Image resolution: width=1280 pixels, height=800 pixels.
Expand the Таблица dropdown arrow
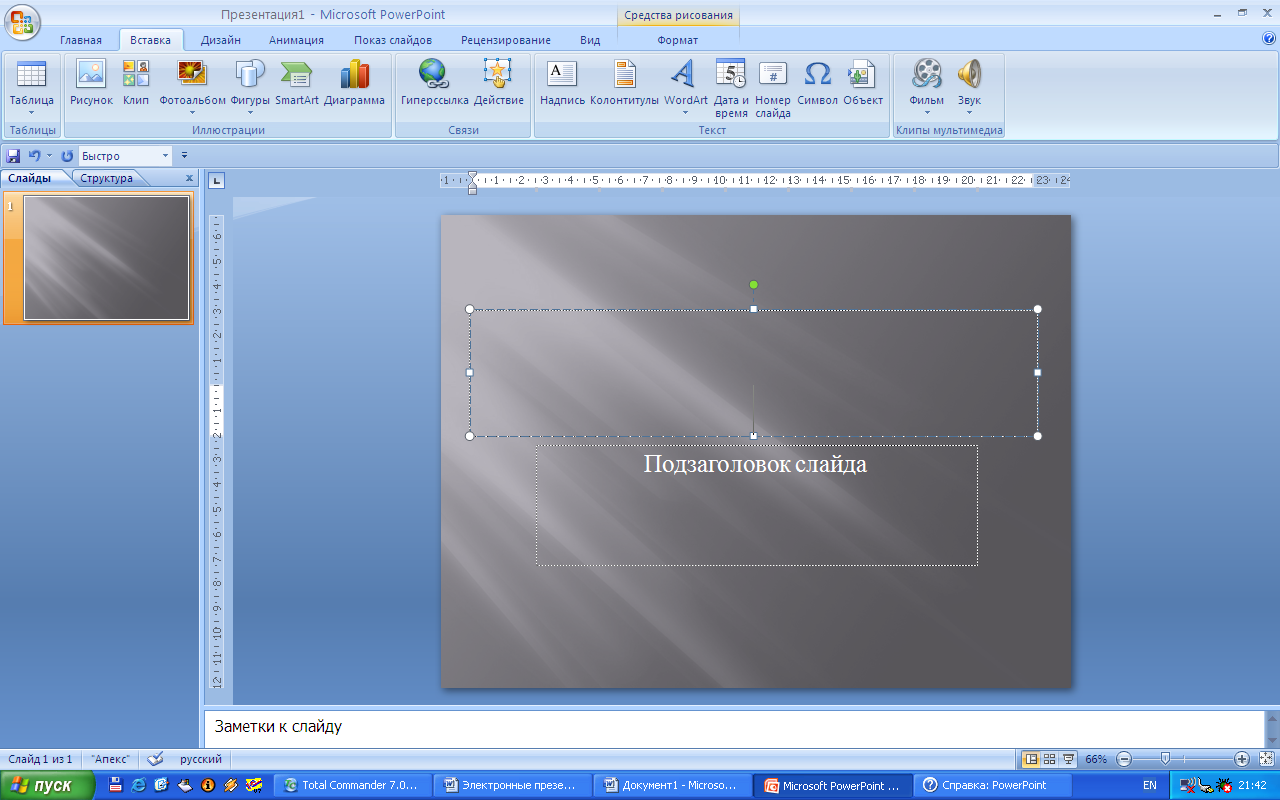point(32,113)
